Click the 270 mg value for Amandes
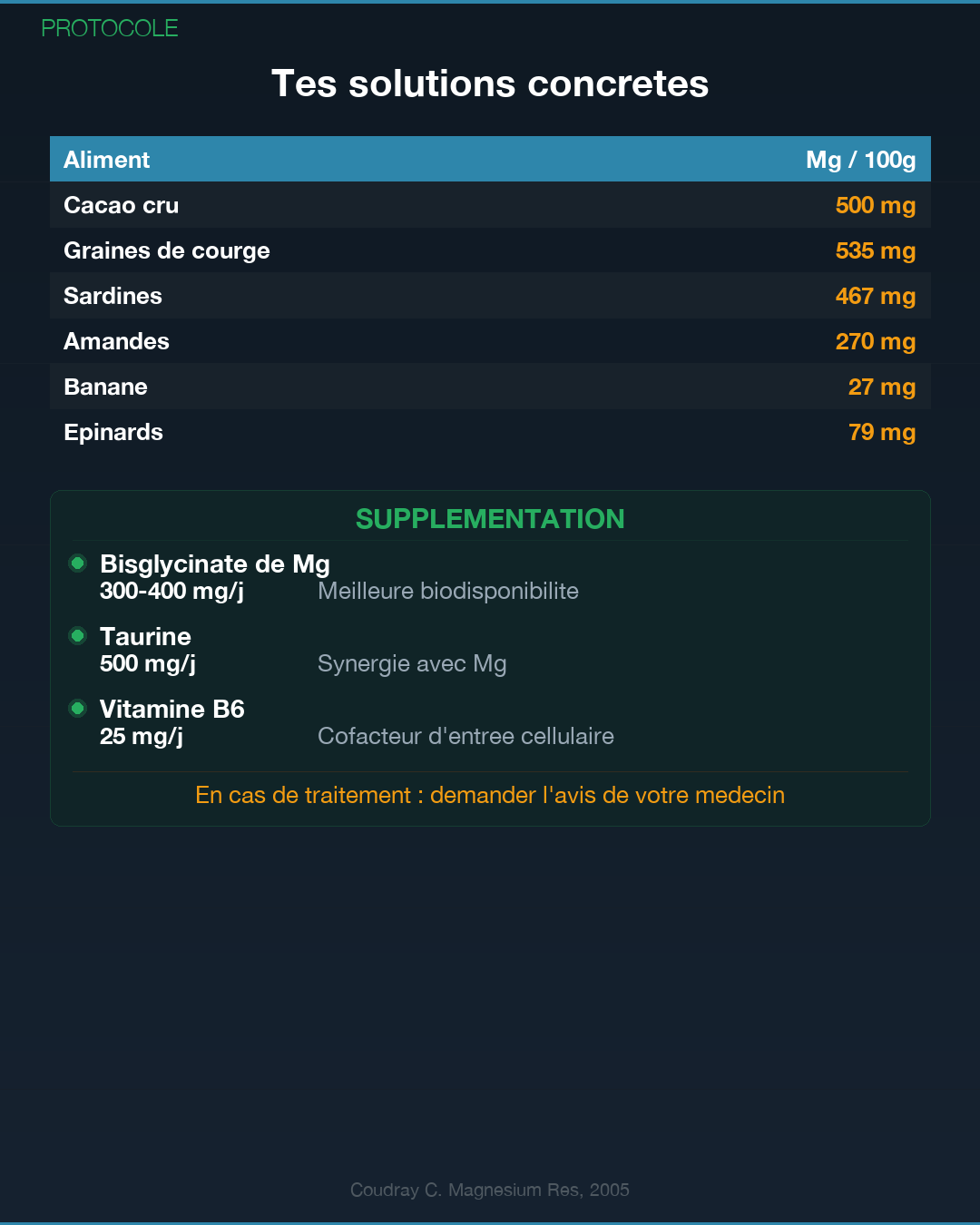This screenshot has height=1225, width=980. pos(875,341)
